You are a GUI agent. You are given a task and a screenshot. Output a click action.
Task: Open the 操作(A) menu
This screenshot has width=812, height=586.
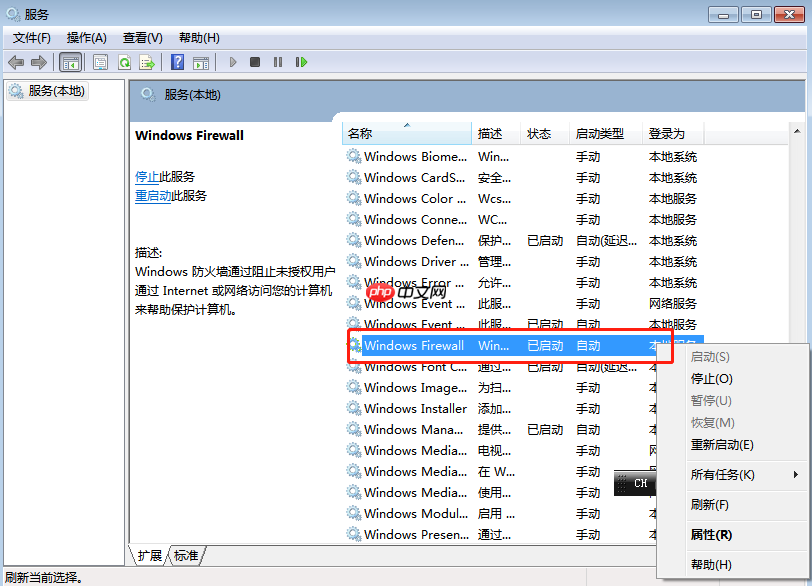coord(88,37)
